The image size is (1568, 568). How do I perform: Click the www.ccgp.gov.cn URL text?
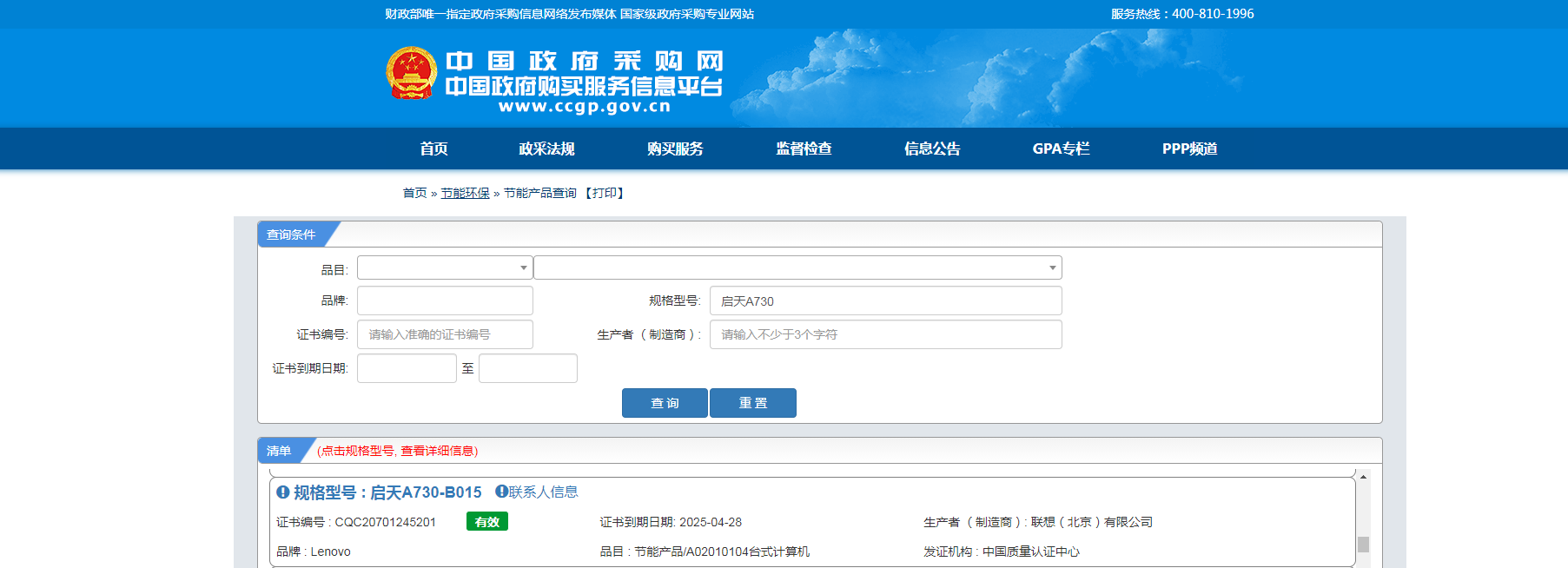pos(585,107)
